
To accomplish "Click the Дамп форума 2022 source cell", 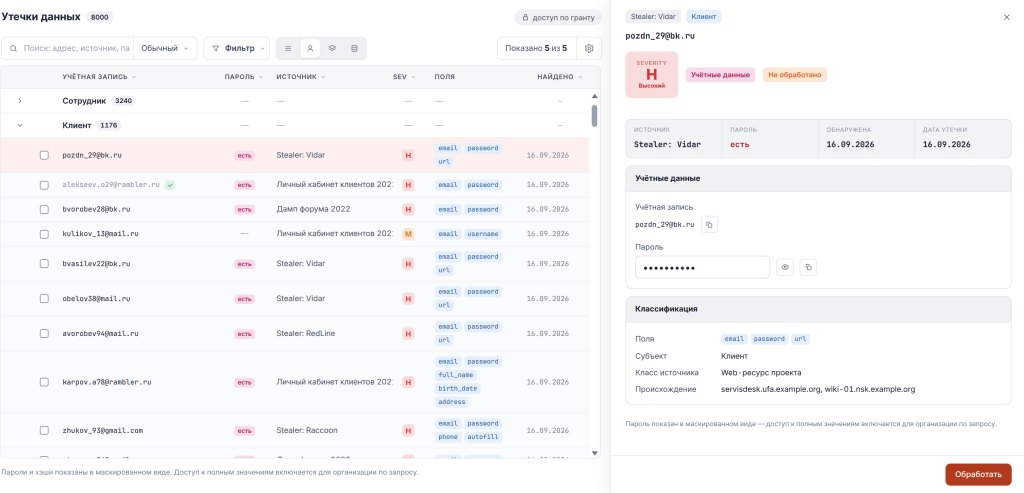I will (313, 210).
